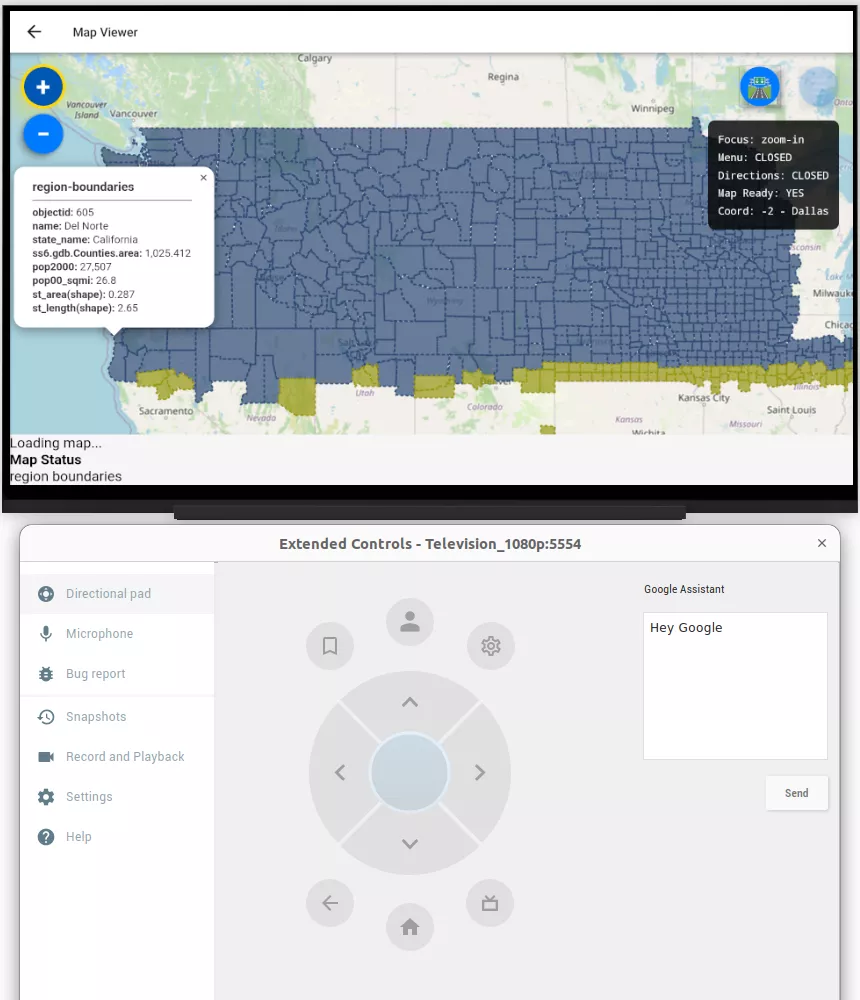
Task: Click the blue zoom-out minus button
Action: coord(43,134)
